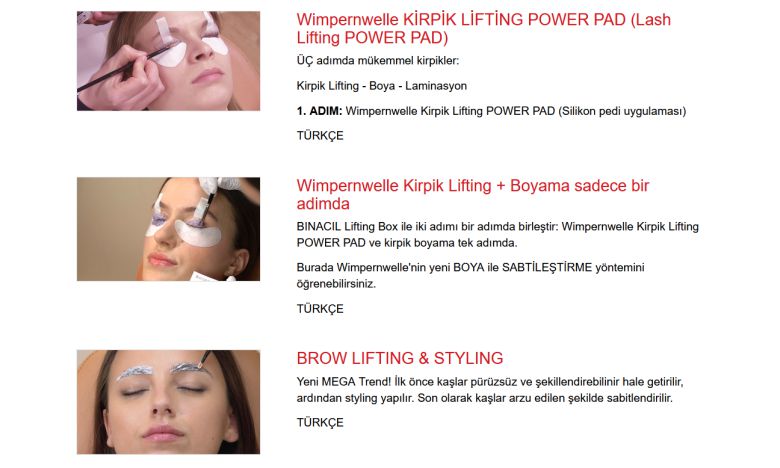The image size is (780, 468).
Task: Click the KİRPİK LİFTİNG POWER PAD heading link
Action: click(484, 28)
